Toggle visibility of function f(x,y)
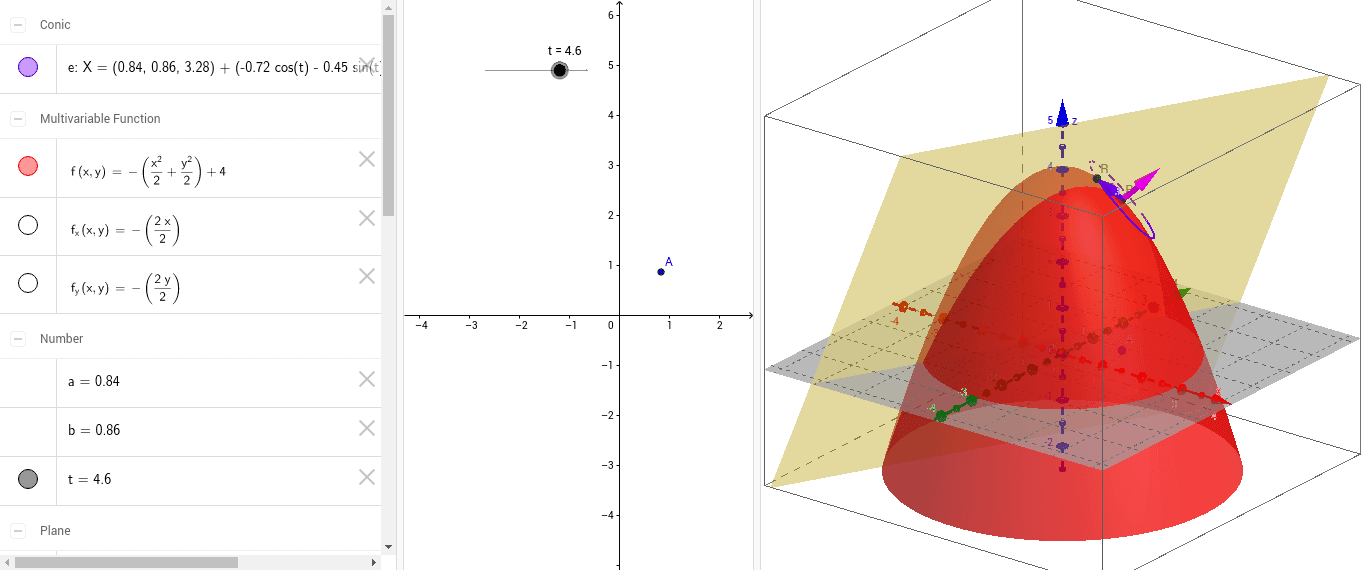Viewport: 1366px width, 572px height. click(x=28, y=166)
